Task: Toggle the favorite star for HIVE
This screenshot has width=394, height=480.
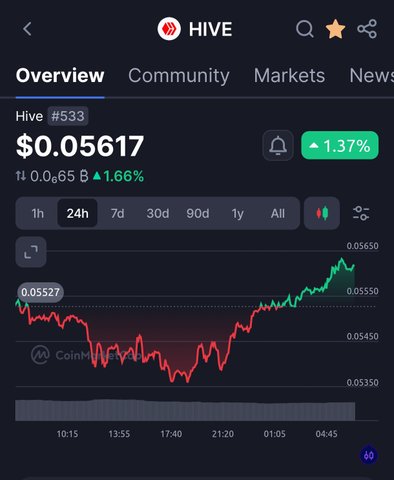Action: click(x=335, y=29)
